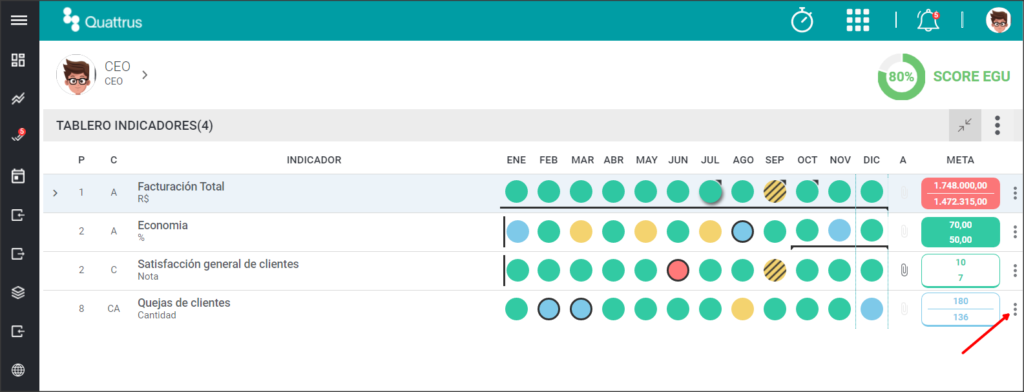This screenshot has height=392, width=1024.
Task: Open the hamburger menu
Action: click(19, 20)
